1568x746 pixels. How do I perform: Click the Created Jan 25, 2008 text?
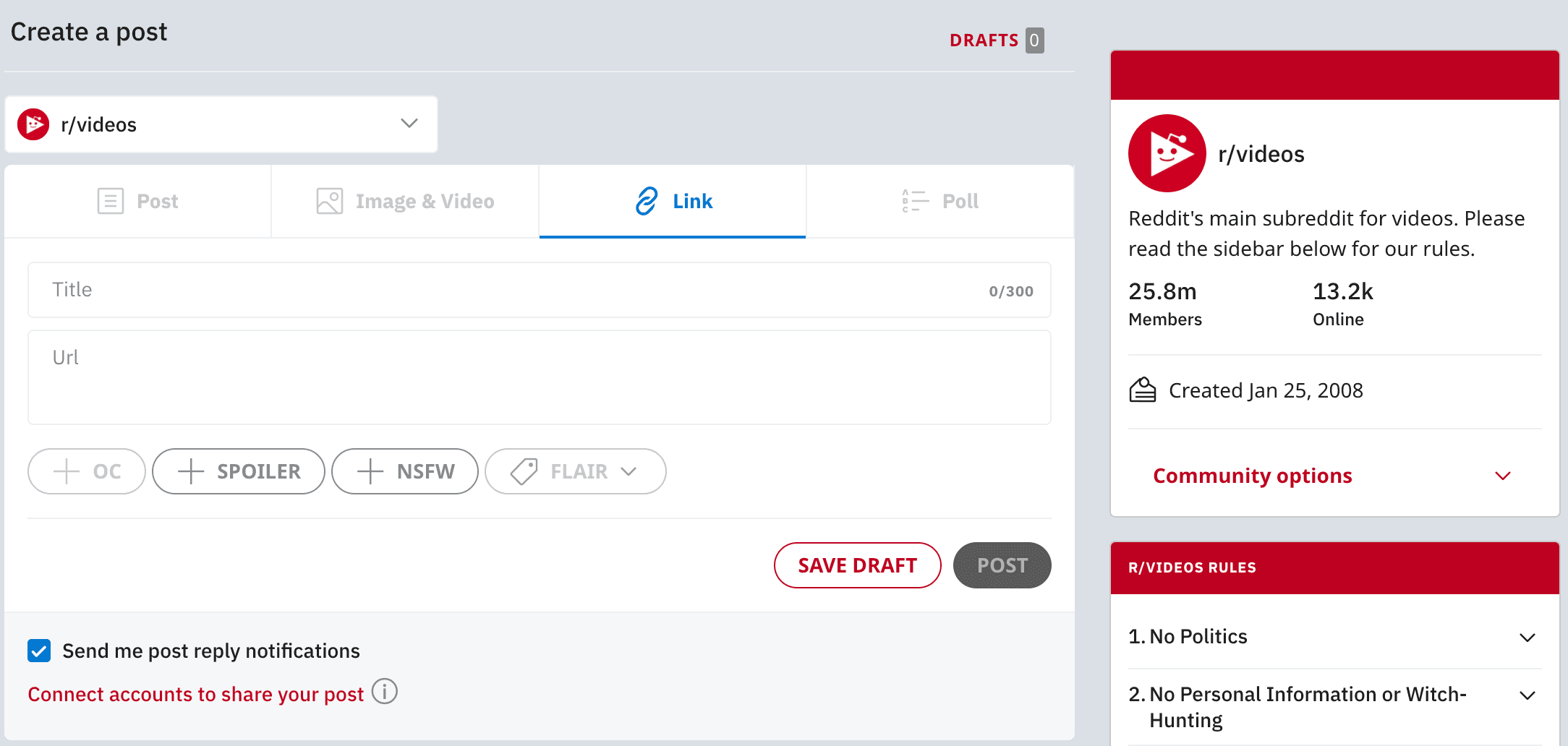(x=1266, y=390)
